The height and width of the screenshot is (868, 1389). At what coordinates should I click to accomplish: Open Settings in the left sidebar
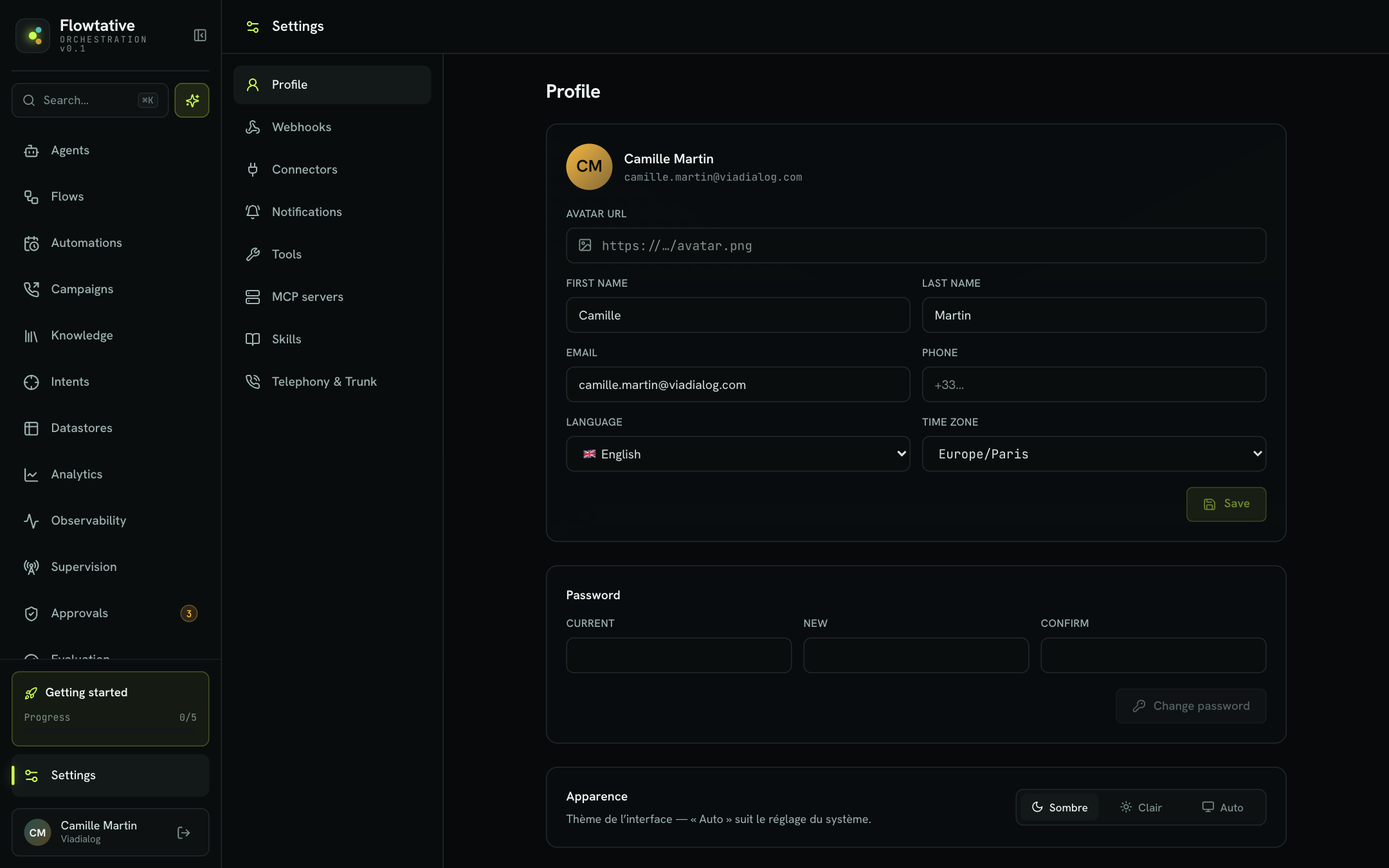tap(110, 775)
